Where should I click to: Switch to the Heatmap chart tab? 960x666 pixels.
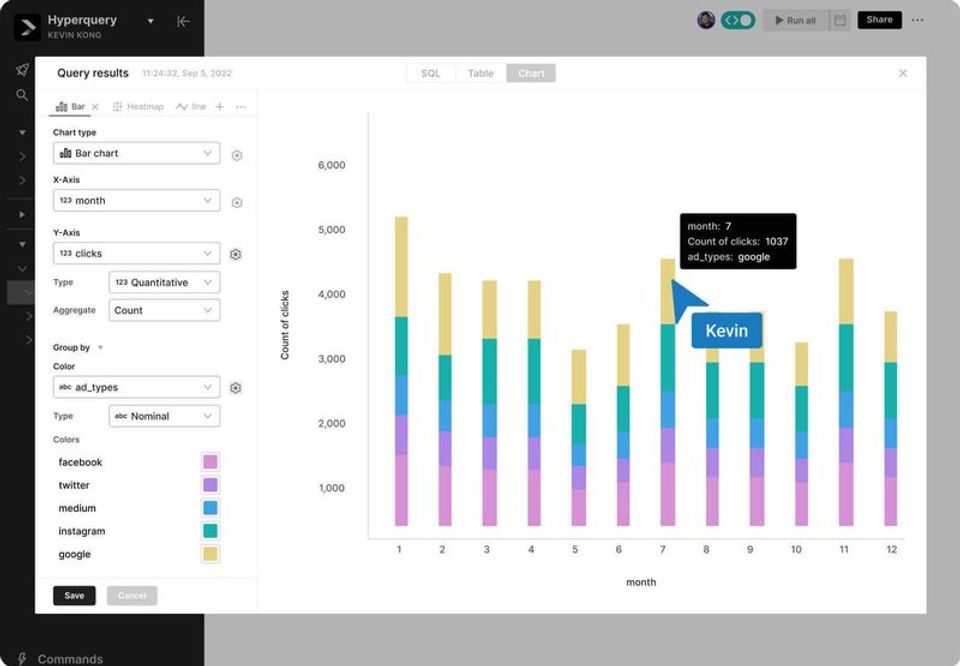138,107
